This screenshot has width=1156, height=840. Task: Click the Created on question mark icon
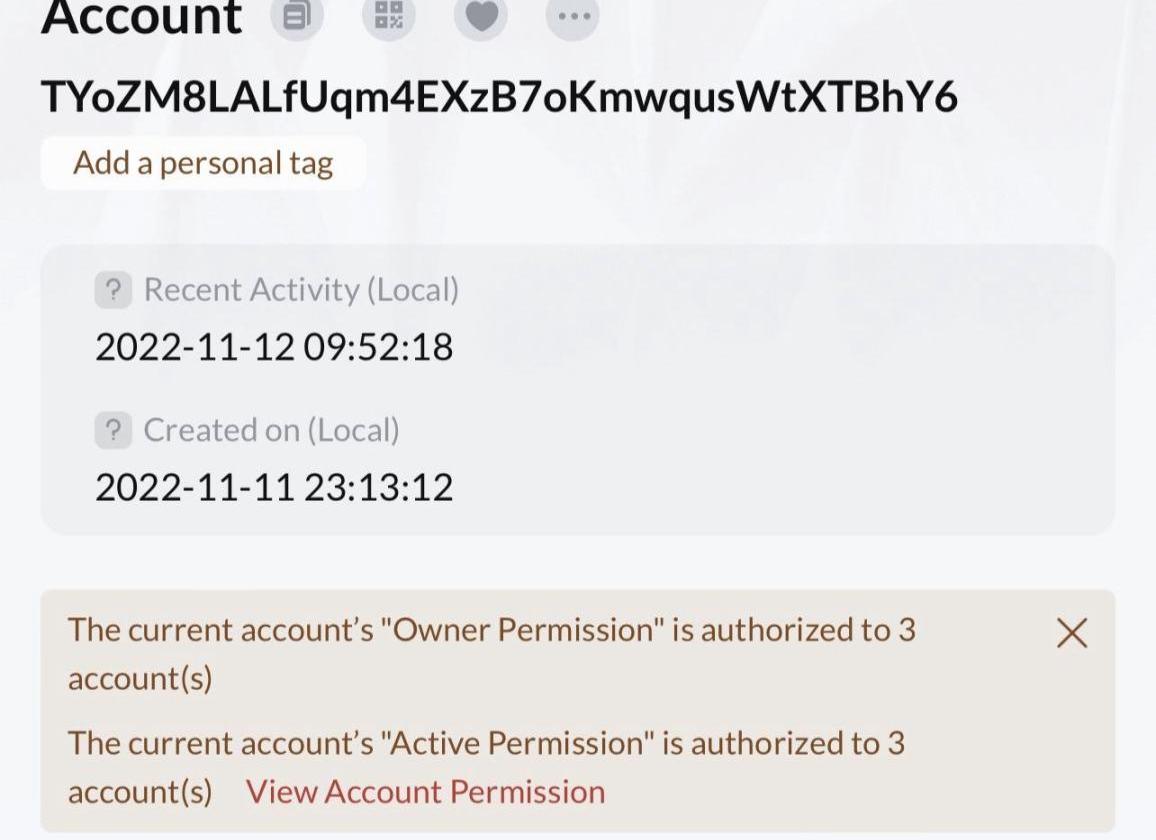pyautogui.click(x=113, y=430)
